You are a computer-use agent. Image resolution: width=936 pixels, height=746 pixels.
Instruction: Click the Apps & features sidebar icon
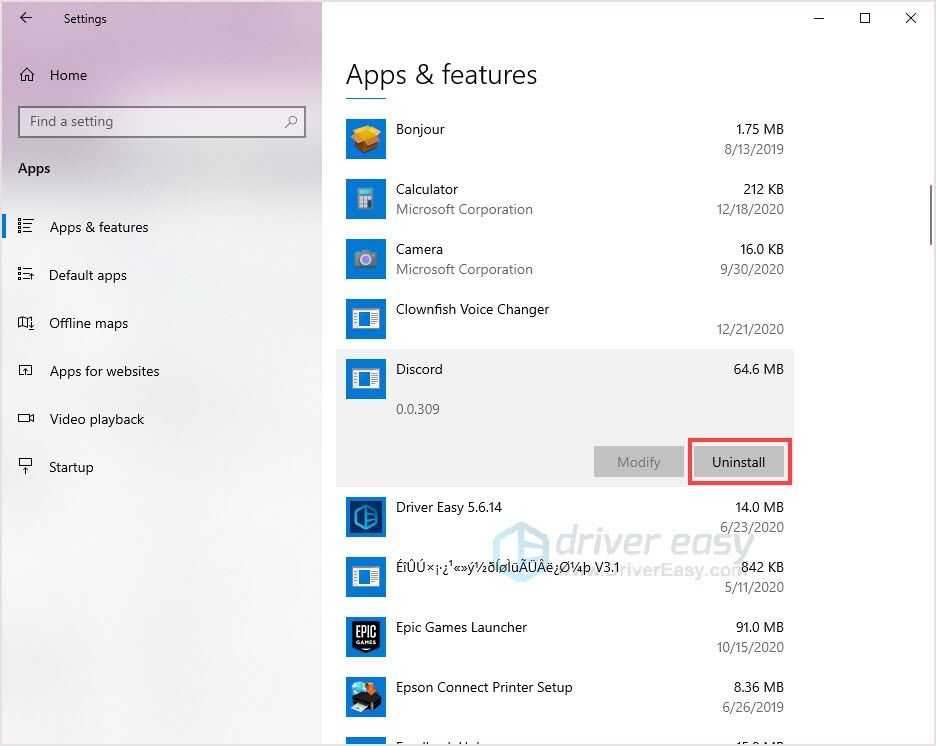coord(26,226)
